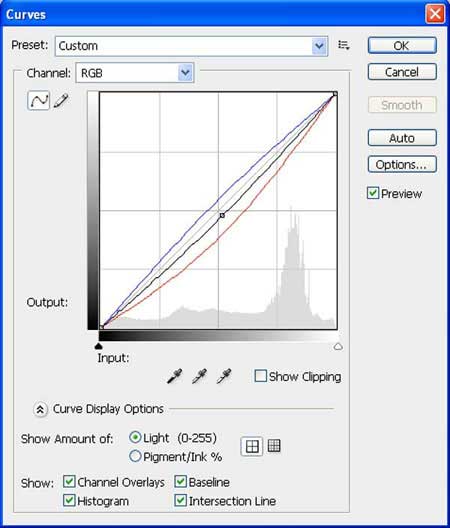450x528 pixels.
Task: Toggle the Preview checkbox
Action: click(373, 193)
